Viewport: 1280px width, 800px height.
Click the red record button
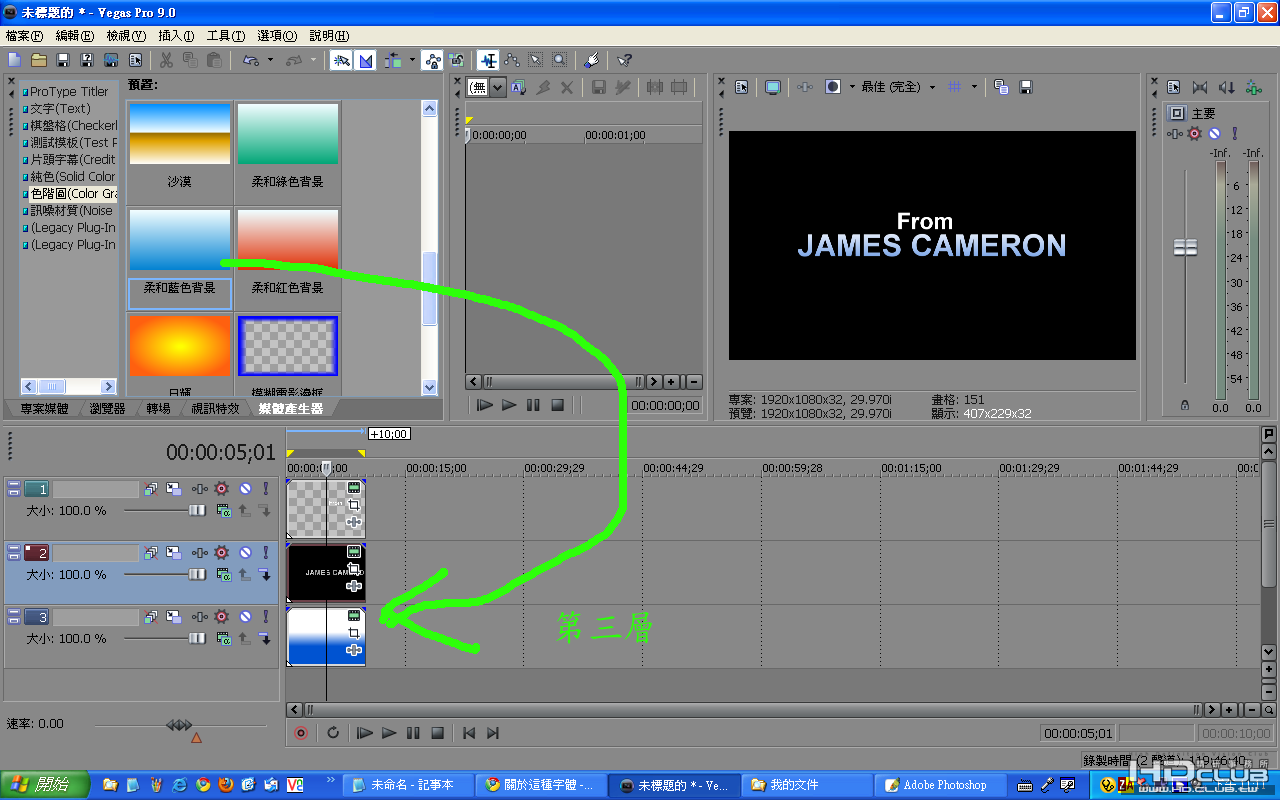[x=300, y=733]
